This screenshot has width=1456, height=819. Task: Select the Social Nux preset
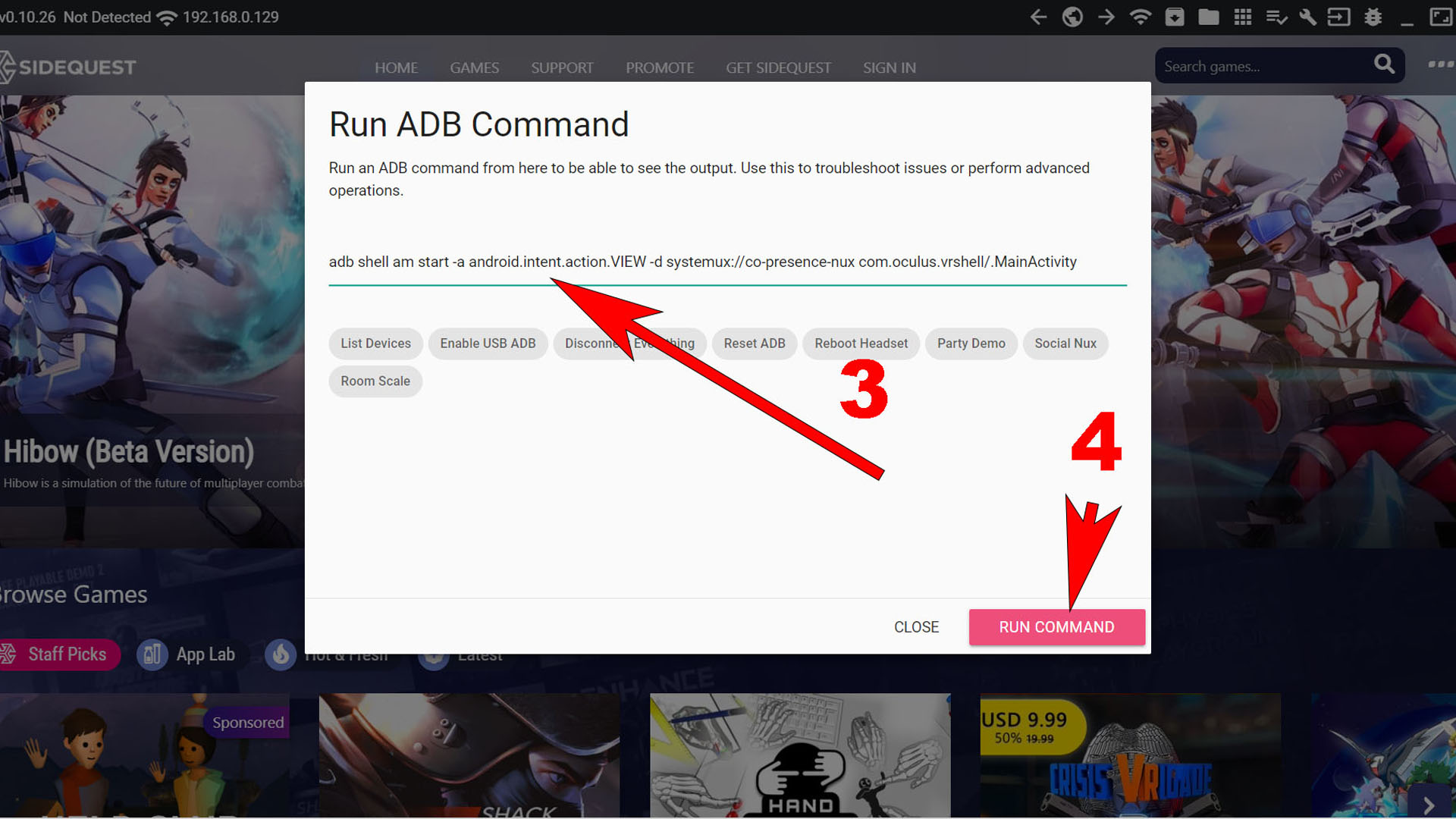[1065, 344]
